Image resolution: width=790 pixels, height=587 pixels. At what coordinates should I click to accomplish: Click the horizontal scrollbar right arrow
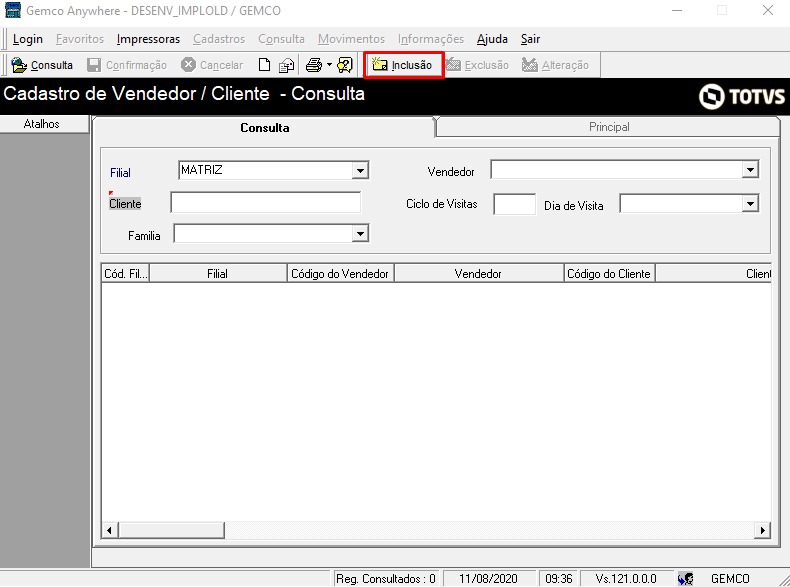pyautogui.click(x=762, y=530)
